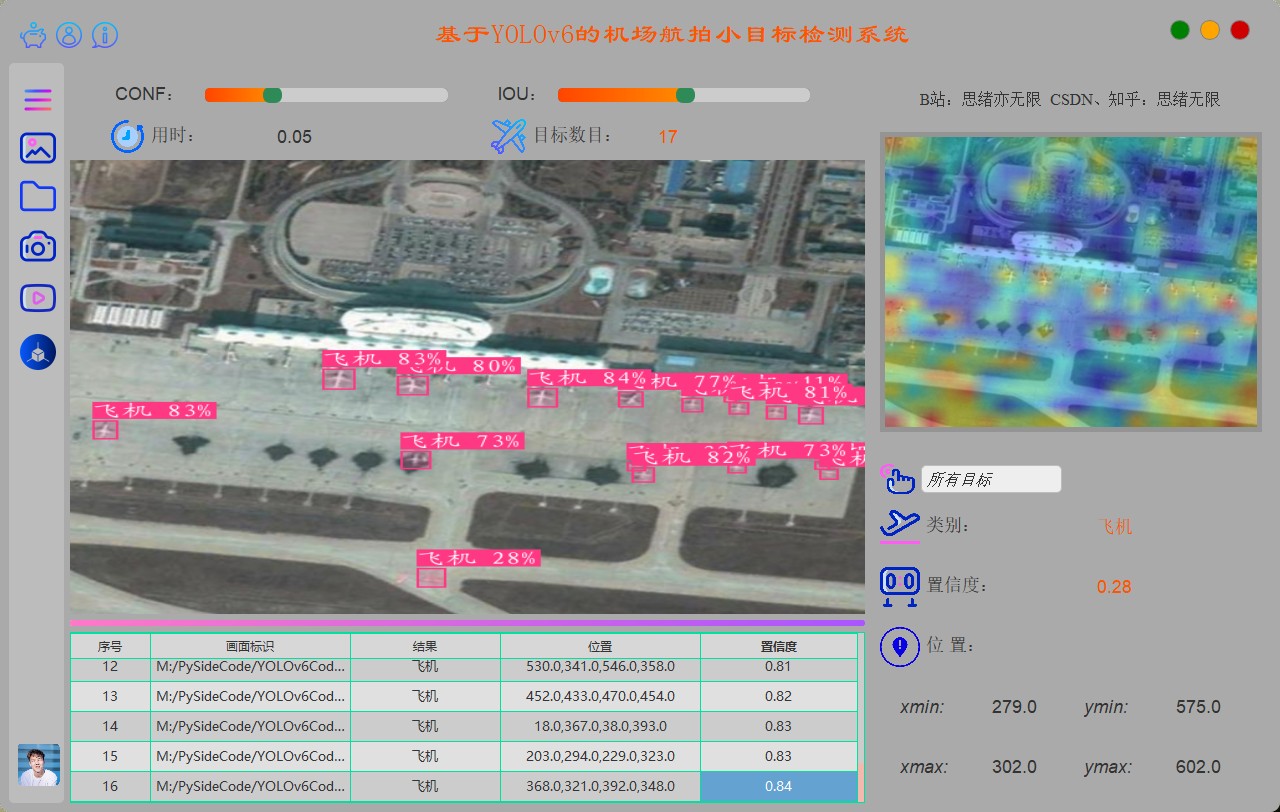Click the piggy bank icon
This screenshot has width=1280, height=812.
(33, 36)
